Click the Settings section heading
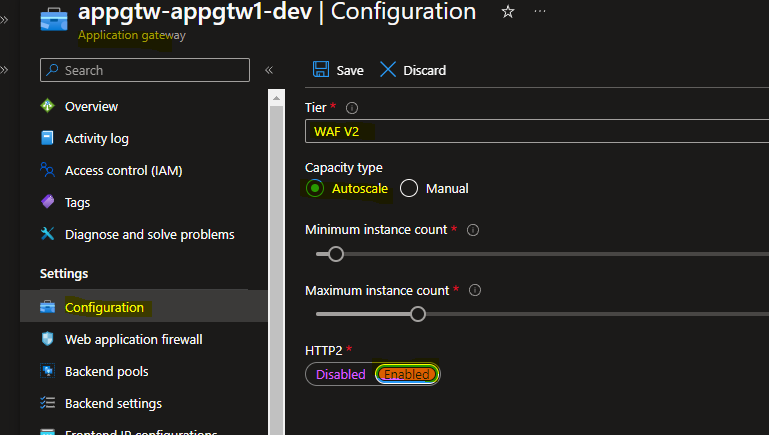Image resolution: width=769 pixels, height=435 pixels. [x=64, y=274]
